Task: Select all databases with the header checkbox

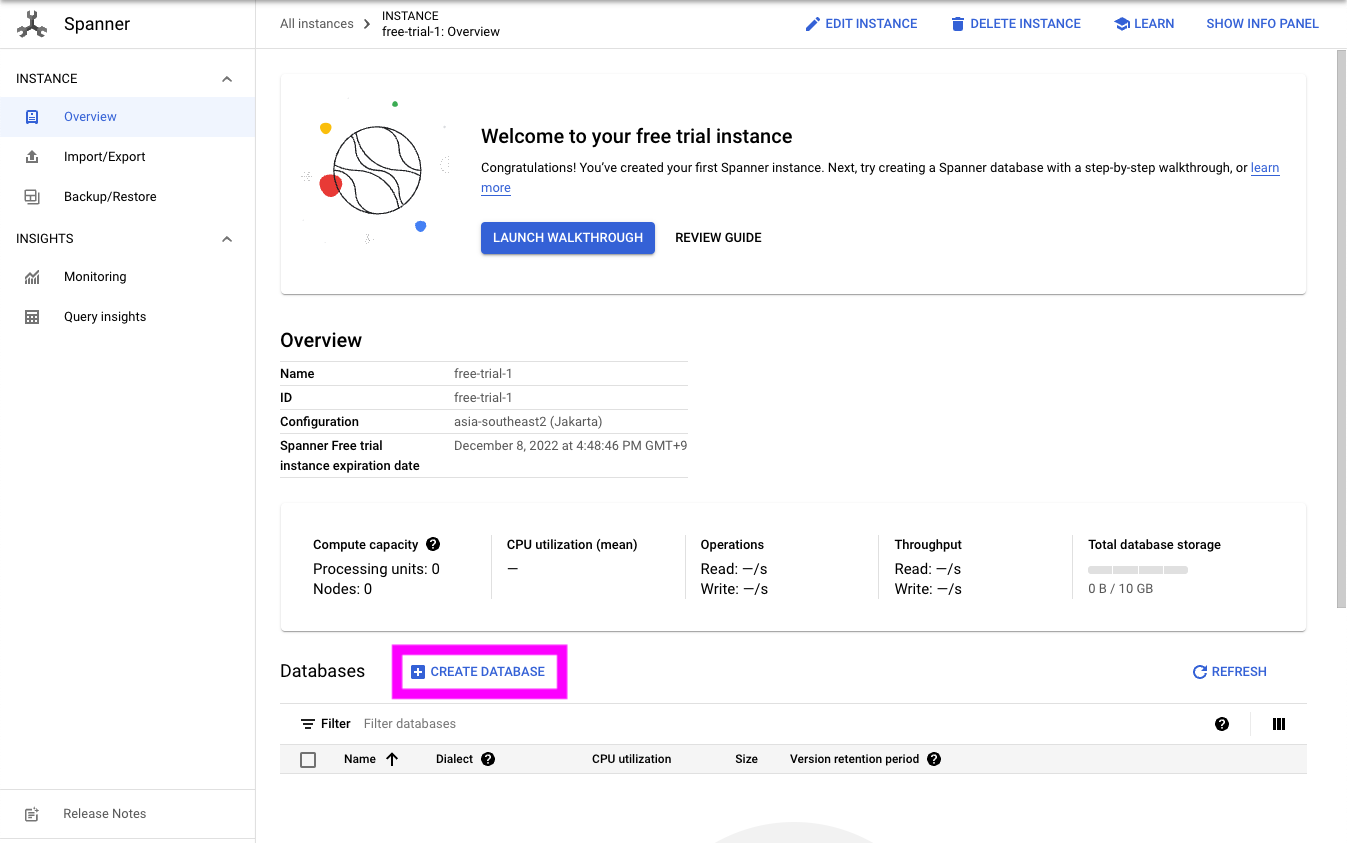Action: (307, 759)
